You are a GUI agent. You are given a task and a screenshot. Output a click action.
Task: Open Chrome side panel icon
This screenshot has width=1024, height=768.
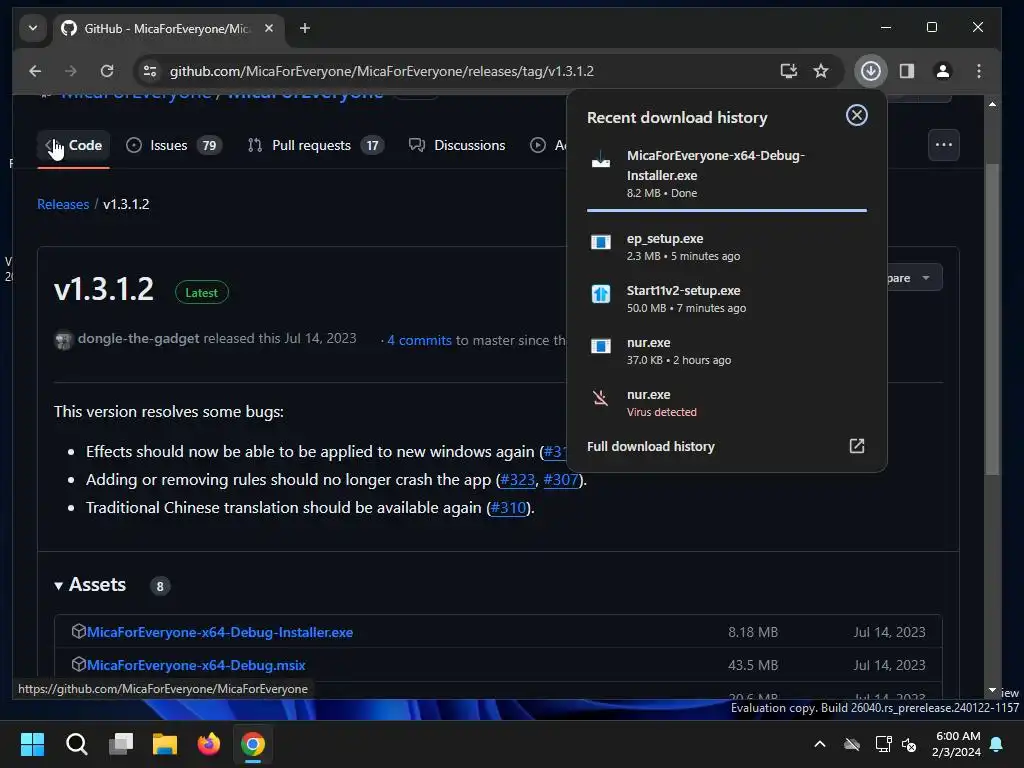click(906, 71)
